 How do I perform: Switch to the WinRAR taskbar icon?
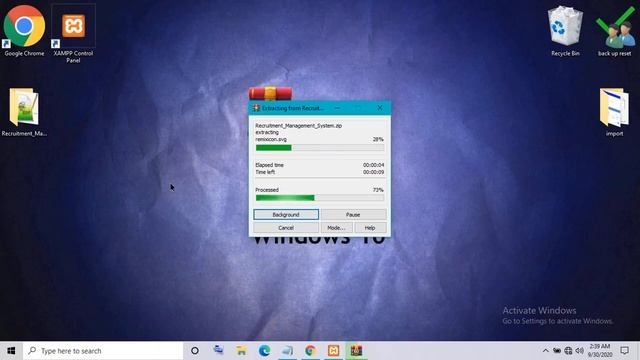click(x=356, y=351)
